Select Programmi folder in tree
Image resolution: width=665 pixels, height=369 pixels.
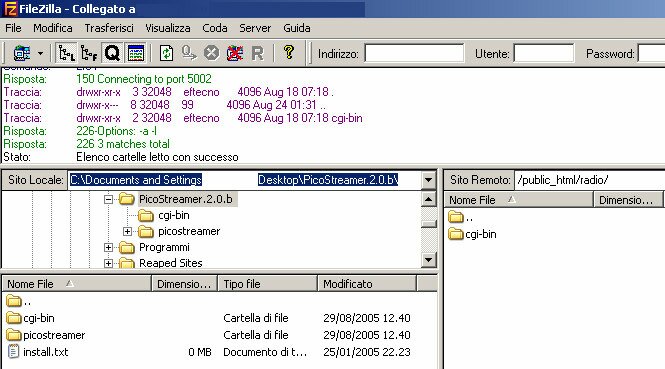(164, 247)
